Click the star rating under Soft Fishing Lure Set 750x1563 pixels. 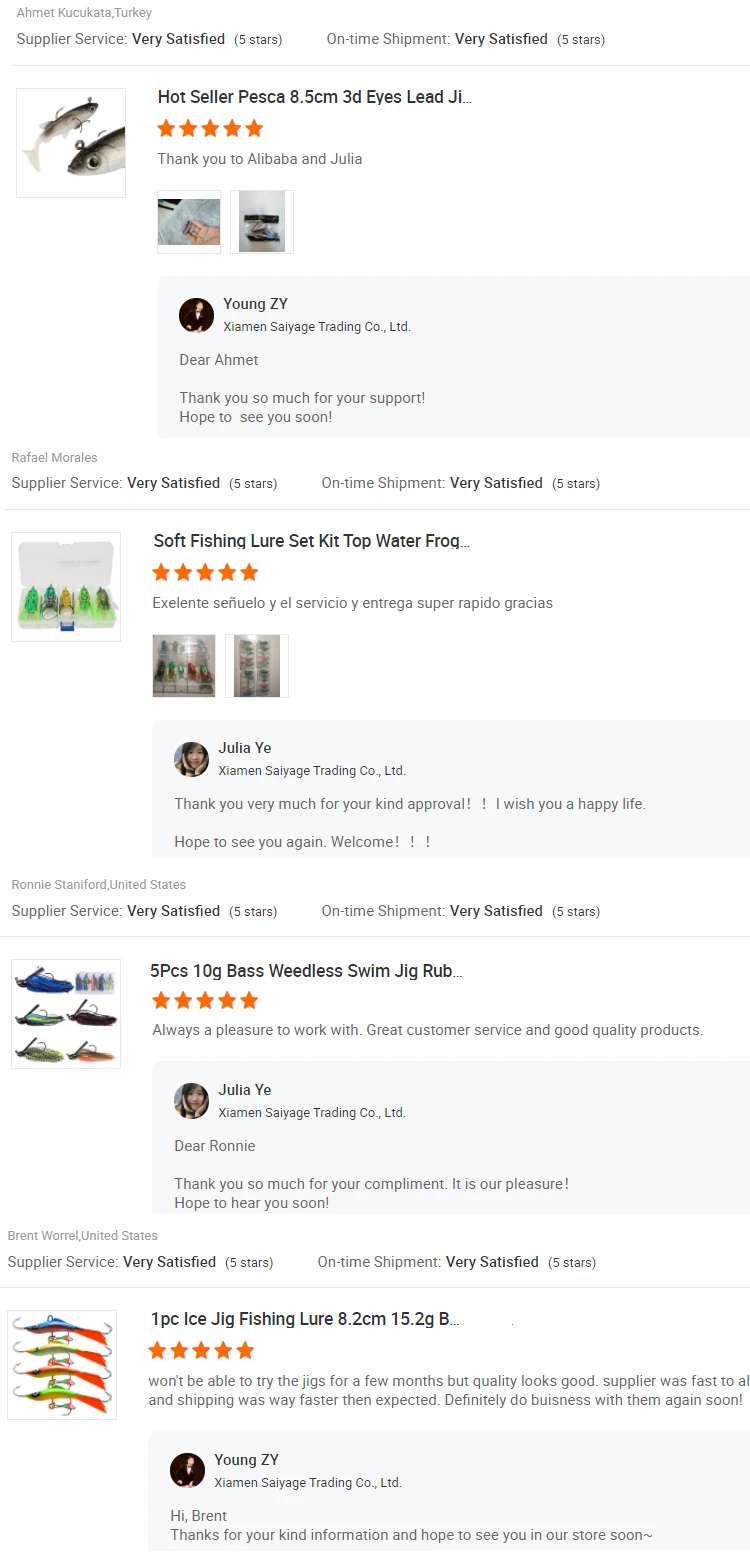(205, 572)
